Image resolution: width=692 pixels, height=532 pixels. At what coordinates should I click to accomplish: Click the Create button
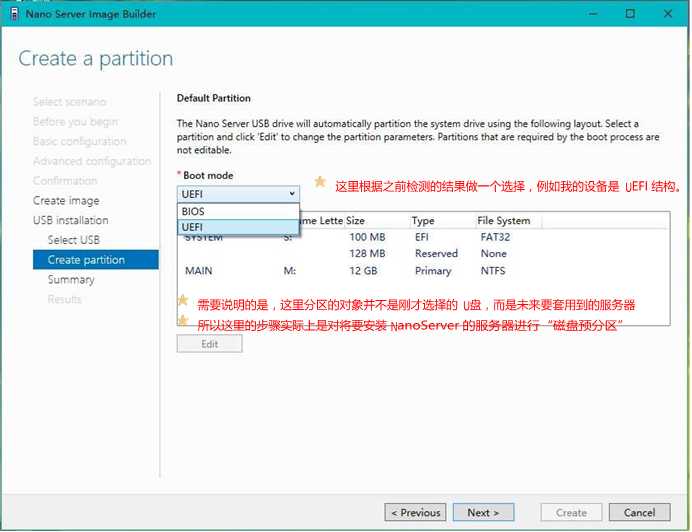571,513
